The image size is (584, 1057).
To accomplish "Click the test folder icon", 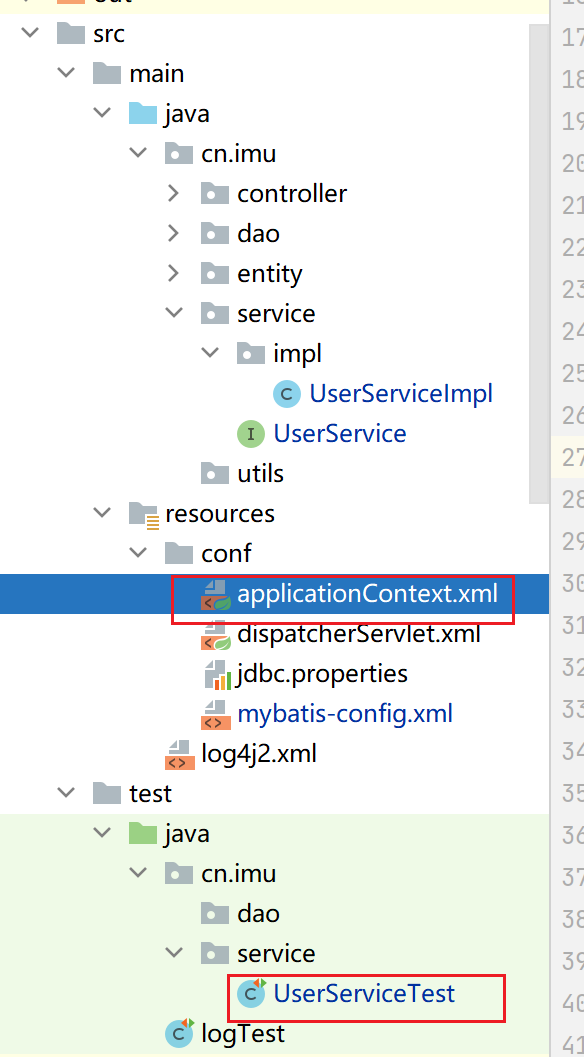I will (107, 793).
